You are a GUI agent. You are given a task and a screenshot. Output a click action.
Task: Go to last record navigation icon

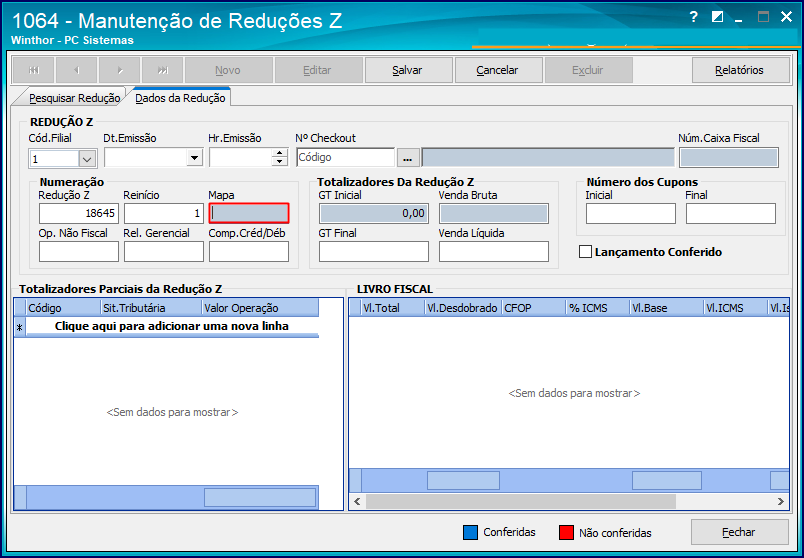[x=163, y=70]
